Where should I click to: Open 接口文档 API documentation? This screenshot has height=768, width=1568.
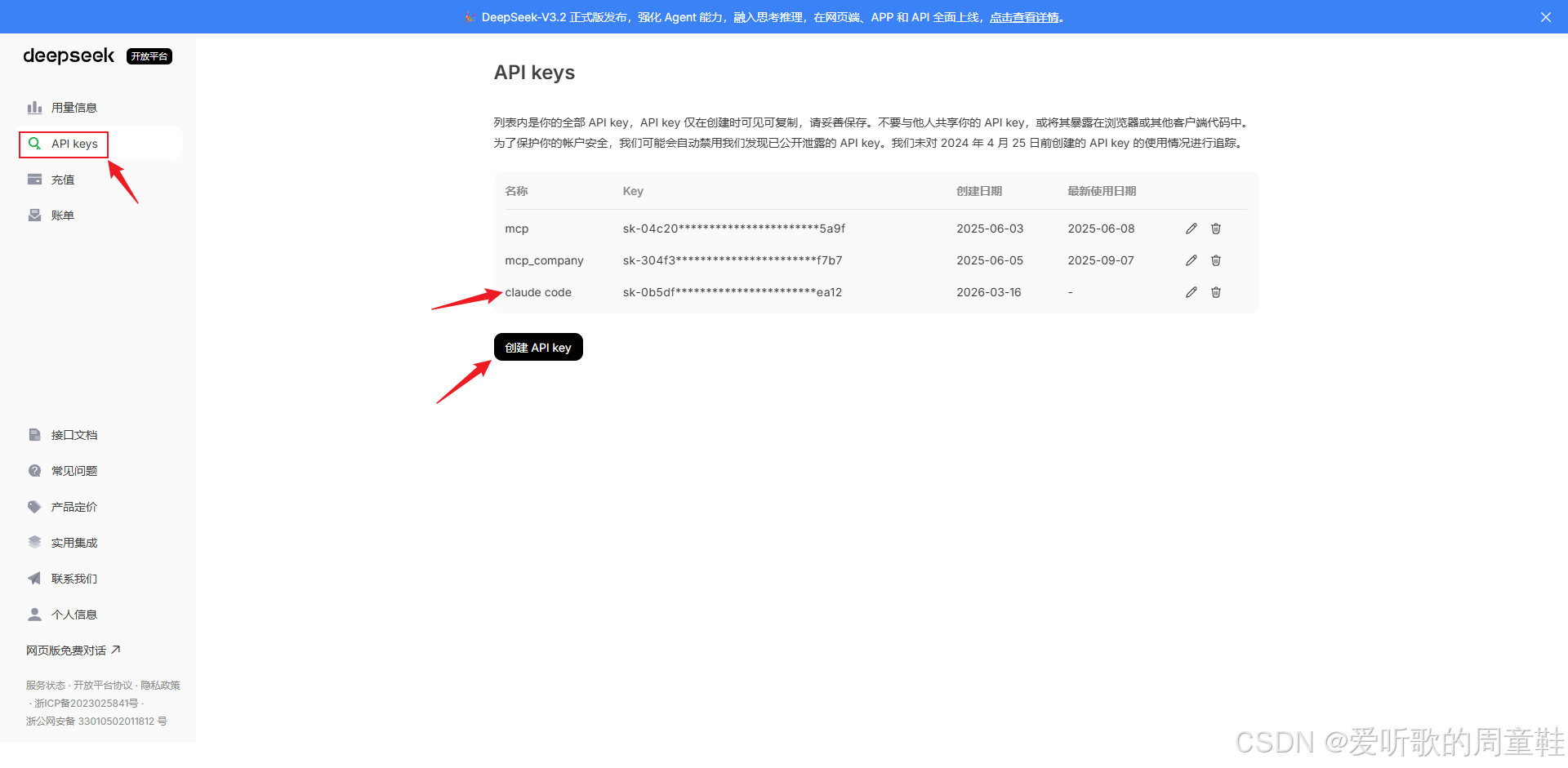coord(74,435)
